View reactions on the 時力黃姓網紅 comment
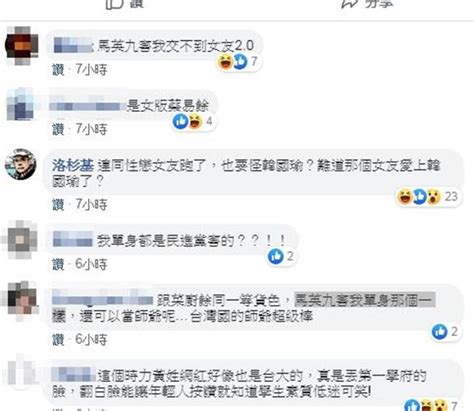Screen dimensions: 474x411 pos(430,406)
